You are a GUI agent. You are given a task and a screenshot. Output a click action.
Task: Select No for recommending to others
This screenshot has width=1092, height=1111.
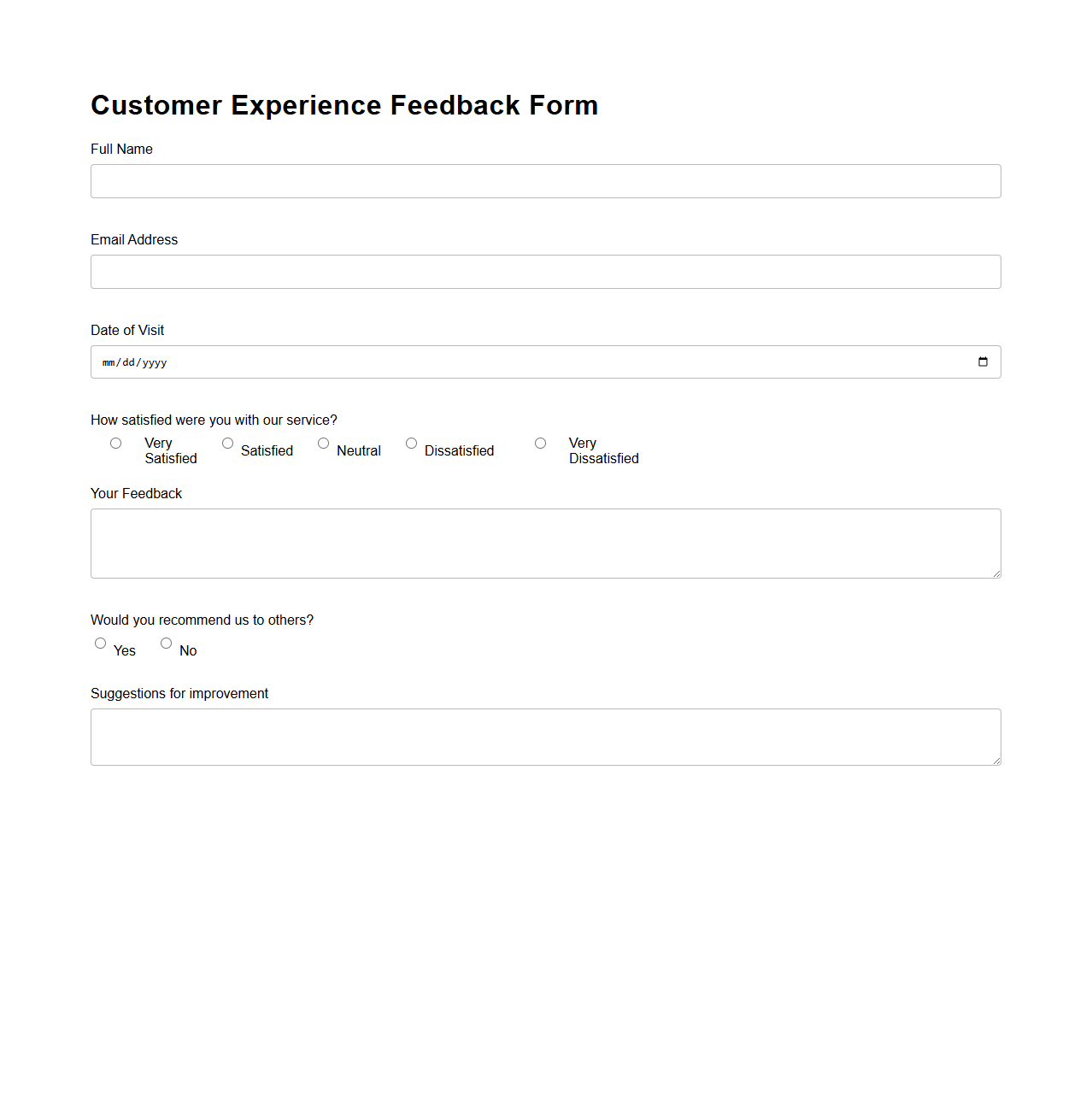pyautogui.click(x=166, y=643)
